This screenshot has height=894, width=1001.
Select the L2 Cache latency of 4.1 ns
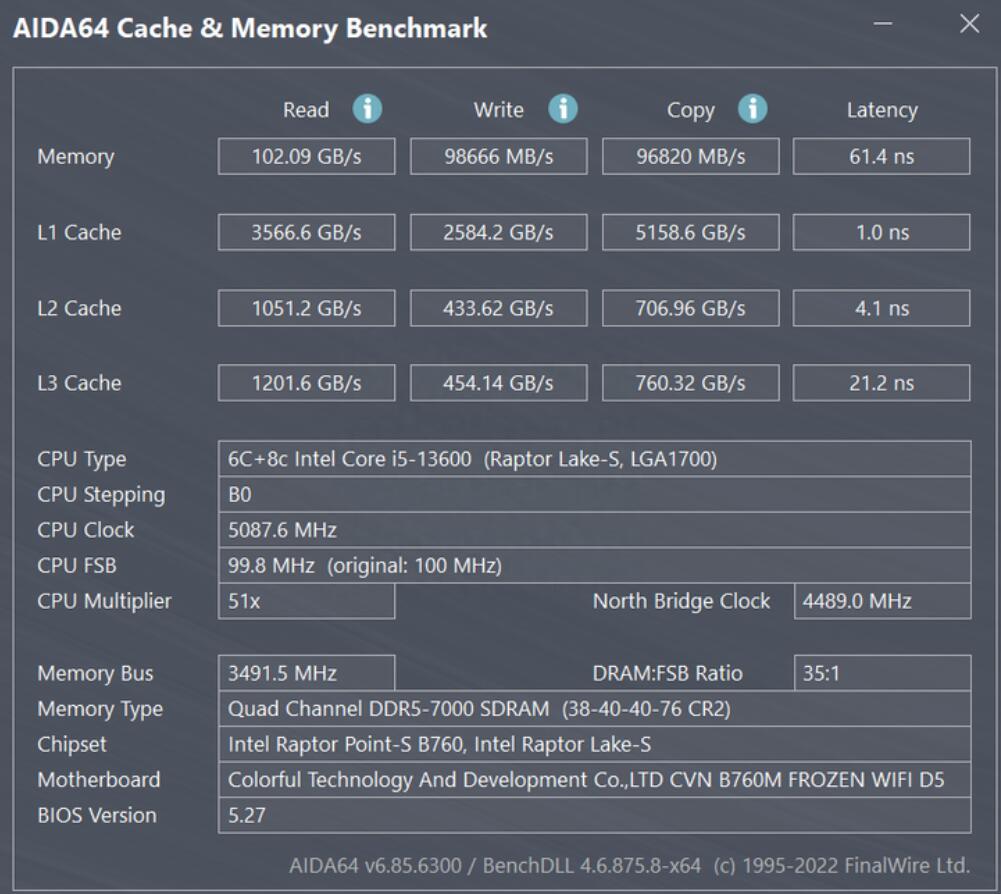click(x=881, y=307)
